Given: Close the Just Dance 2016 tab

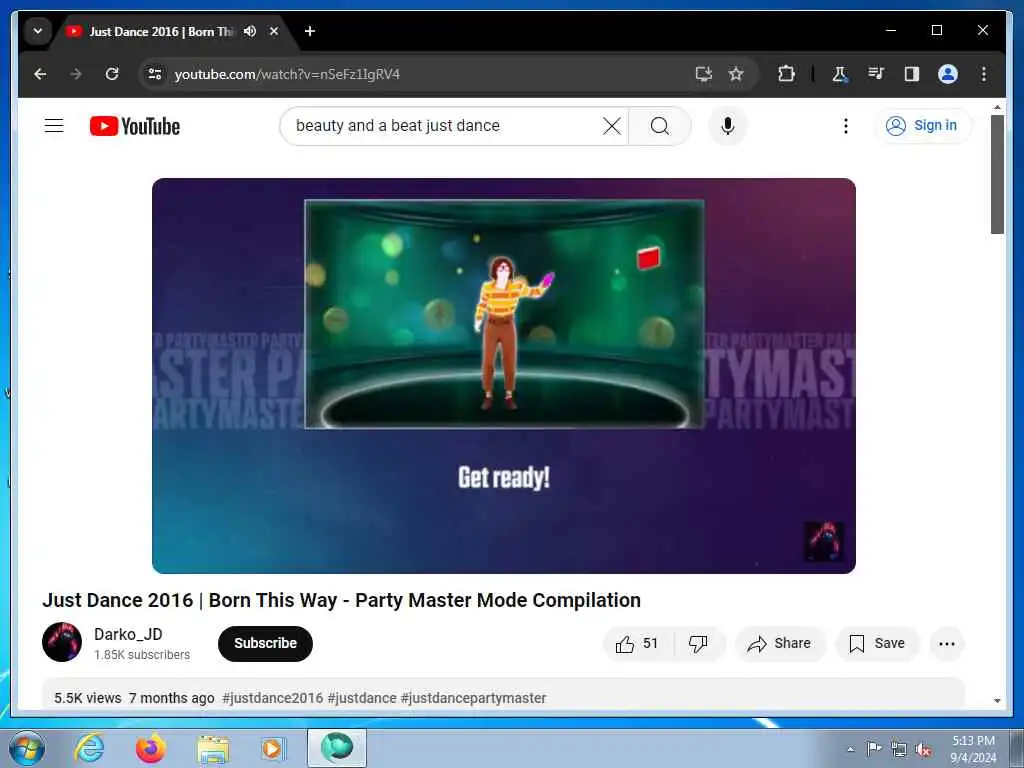Looking at the screenshot, I should tap(274, 31).
